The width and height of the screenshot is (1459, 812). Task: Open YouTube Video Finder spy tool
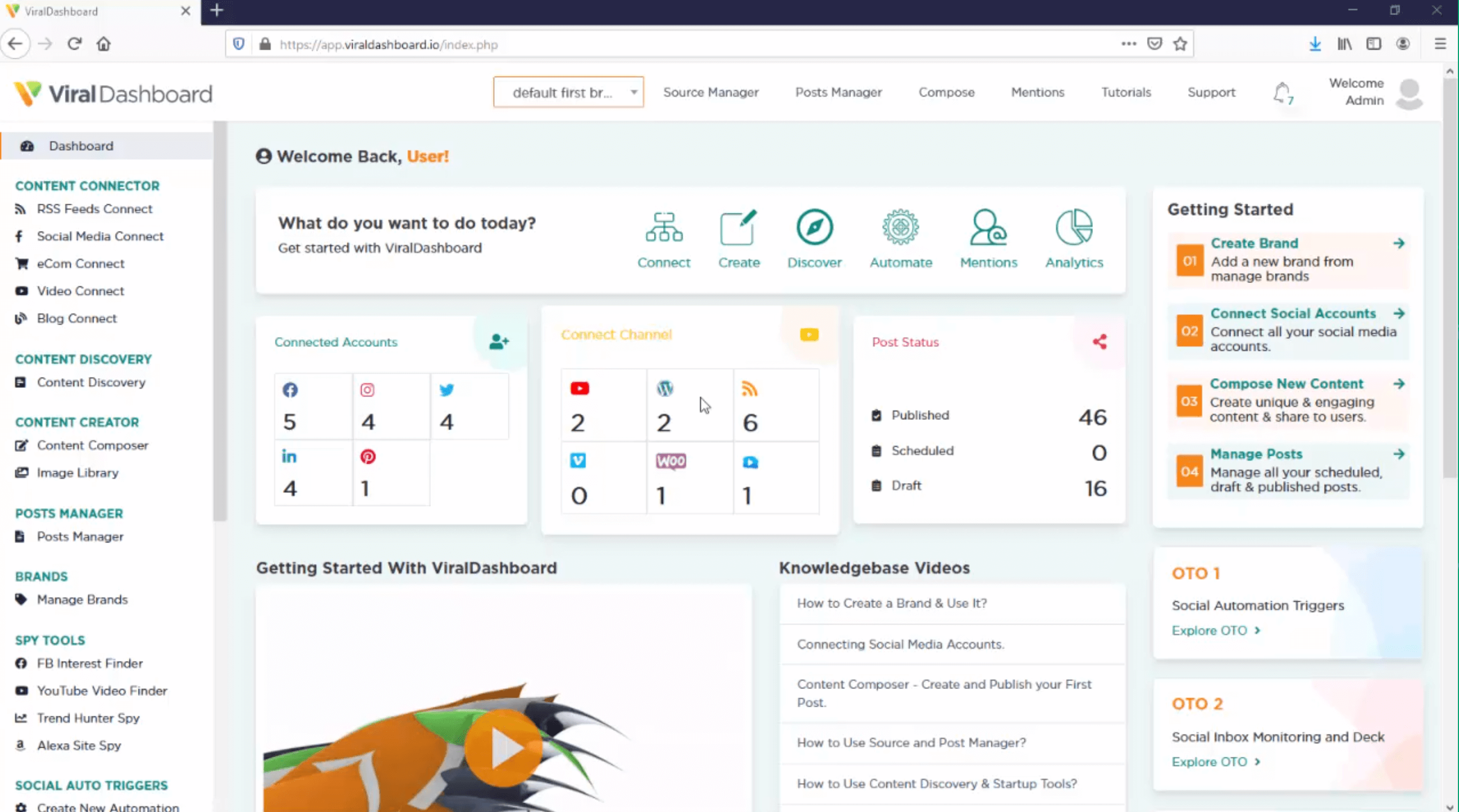102,691
